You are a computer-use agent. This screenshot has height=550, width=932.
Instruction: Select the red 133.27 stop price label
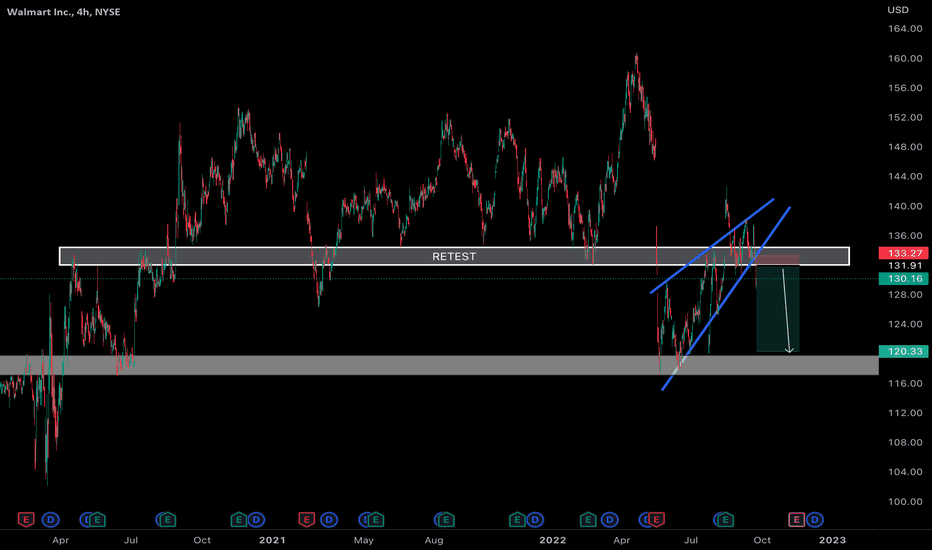[903, 253]
